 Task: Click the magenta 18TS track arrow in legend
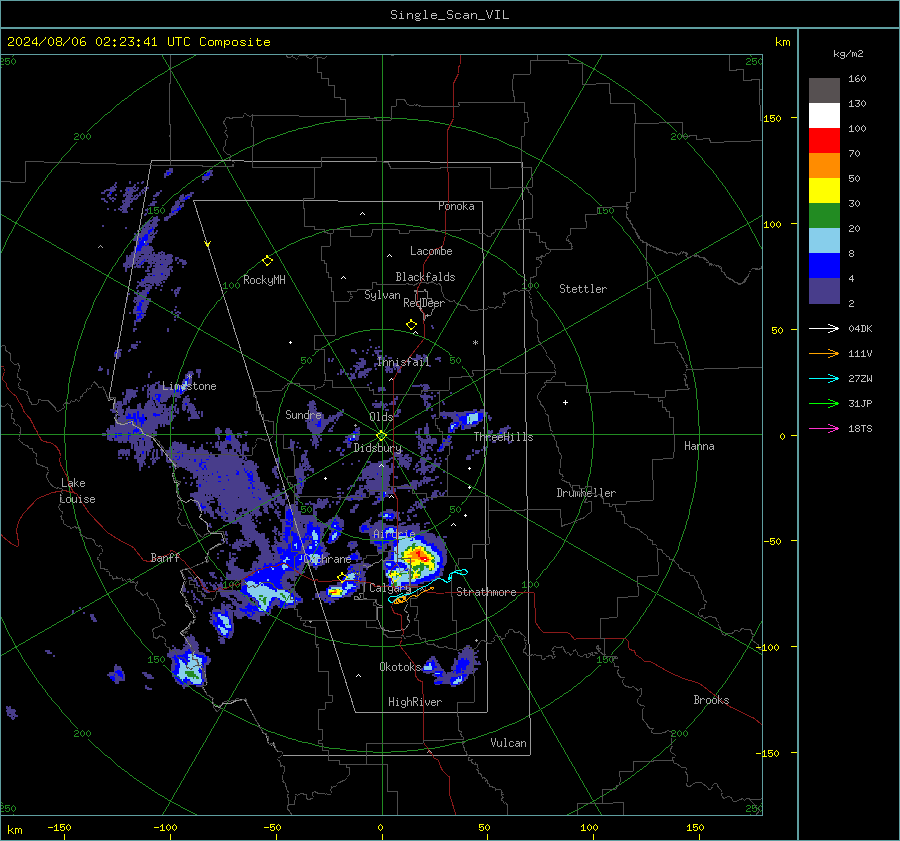(824, 428)
